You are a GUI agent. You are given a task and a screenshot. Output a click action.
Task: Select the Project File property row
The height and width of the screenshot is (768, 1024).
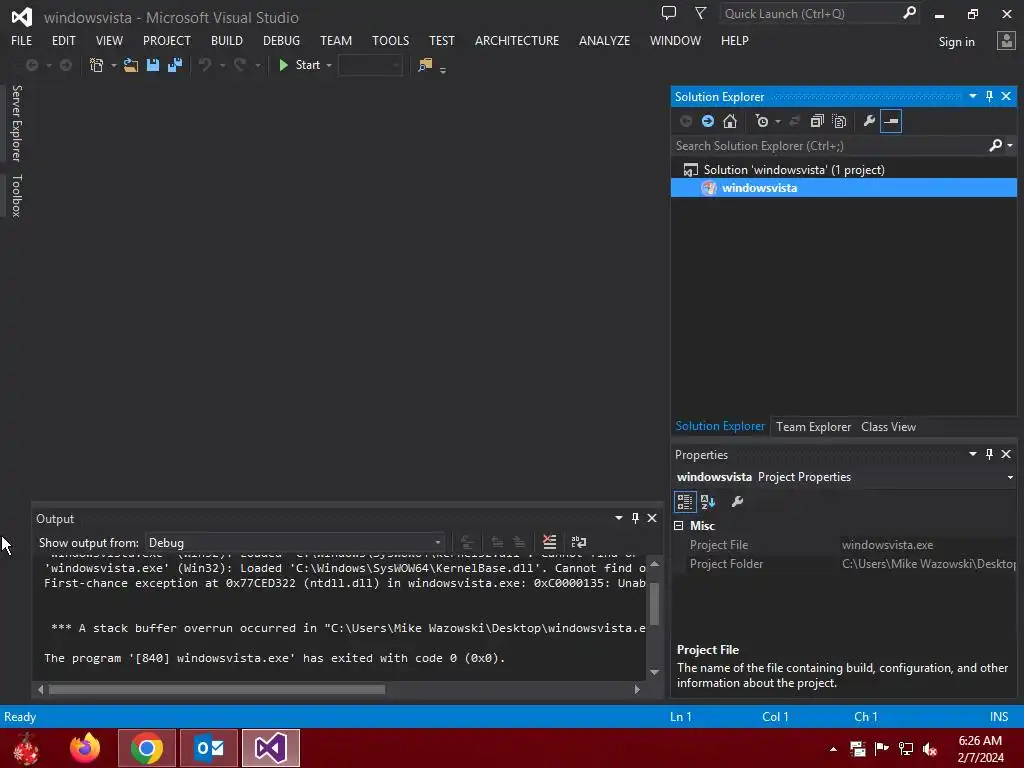tap(844, 545)
